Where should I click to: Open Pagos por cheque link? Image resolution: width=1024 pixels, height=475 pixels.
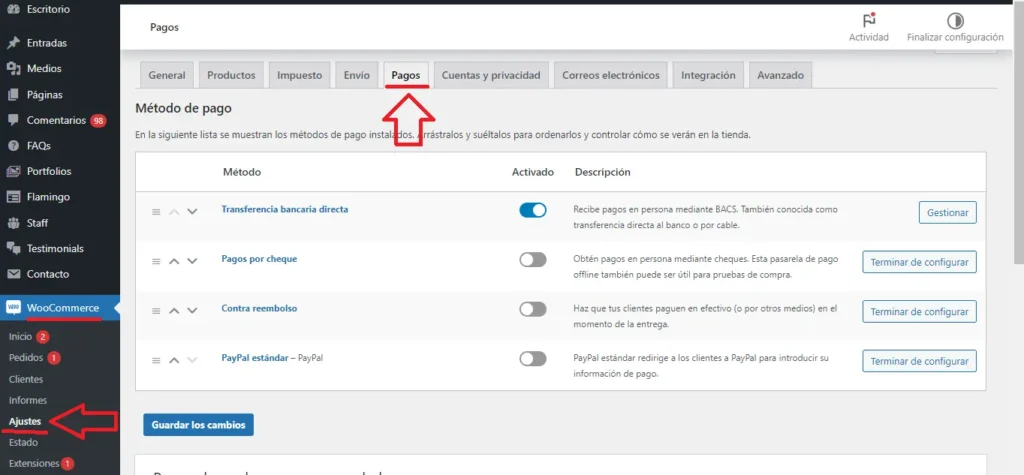tap(259, 259)
